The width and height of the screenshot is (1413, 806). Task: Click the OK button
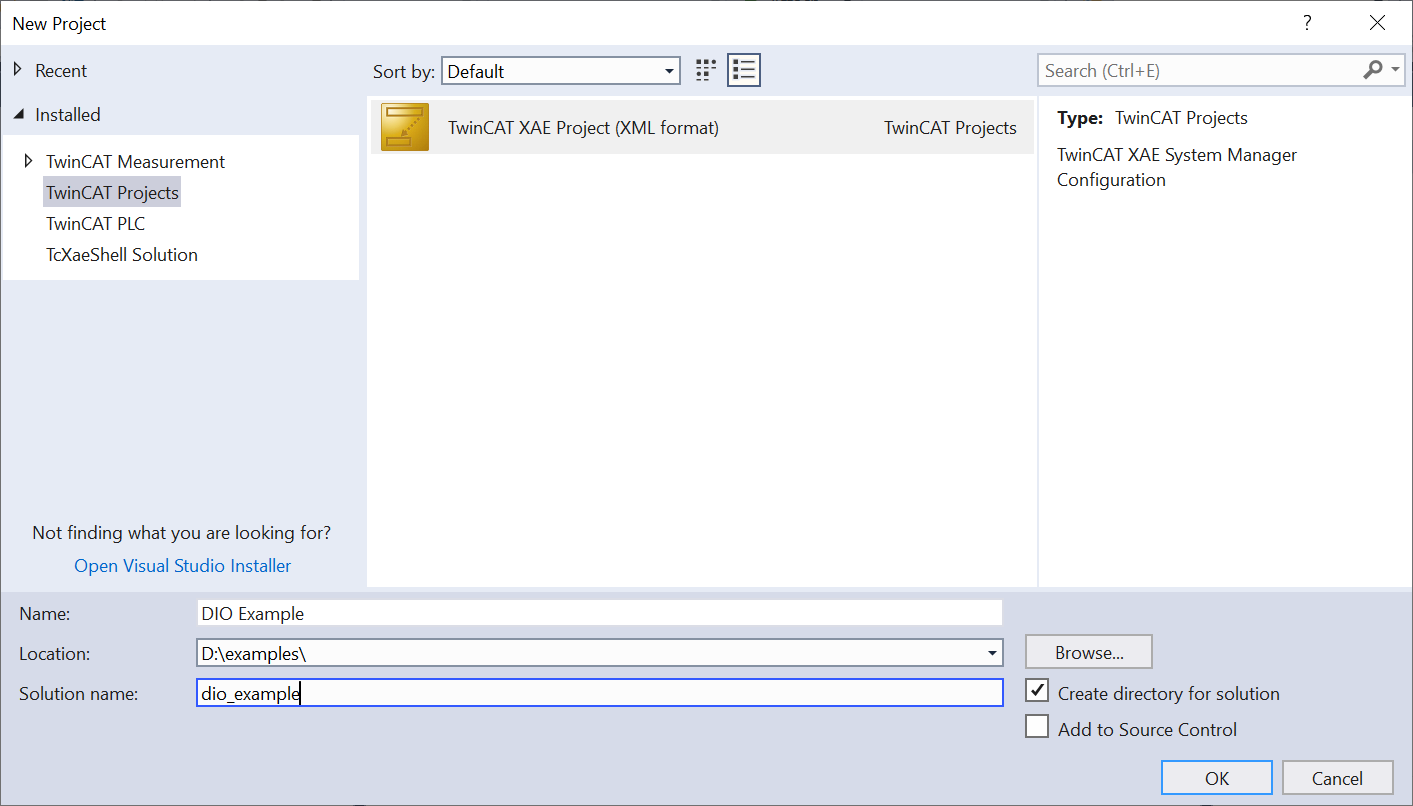tap(1217, 778)
